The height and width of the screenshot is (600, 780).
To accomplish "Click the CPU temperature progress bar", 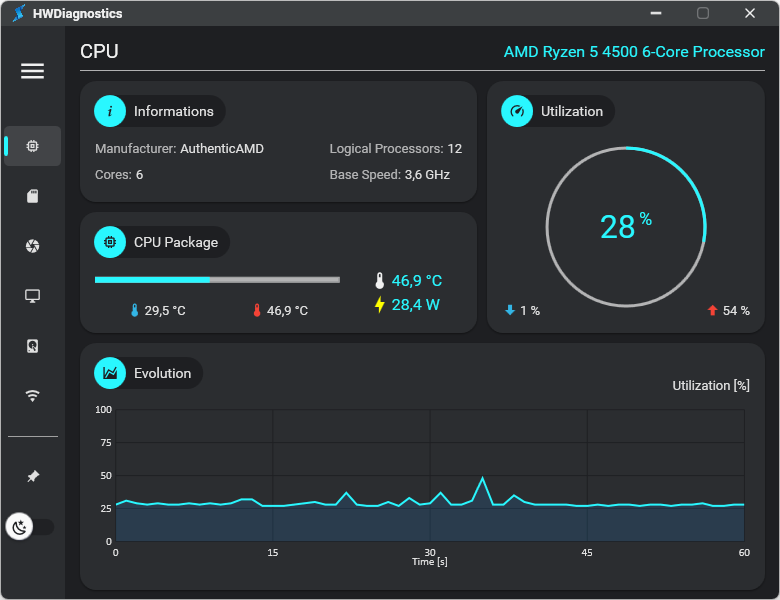I will 217,280.
